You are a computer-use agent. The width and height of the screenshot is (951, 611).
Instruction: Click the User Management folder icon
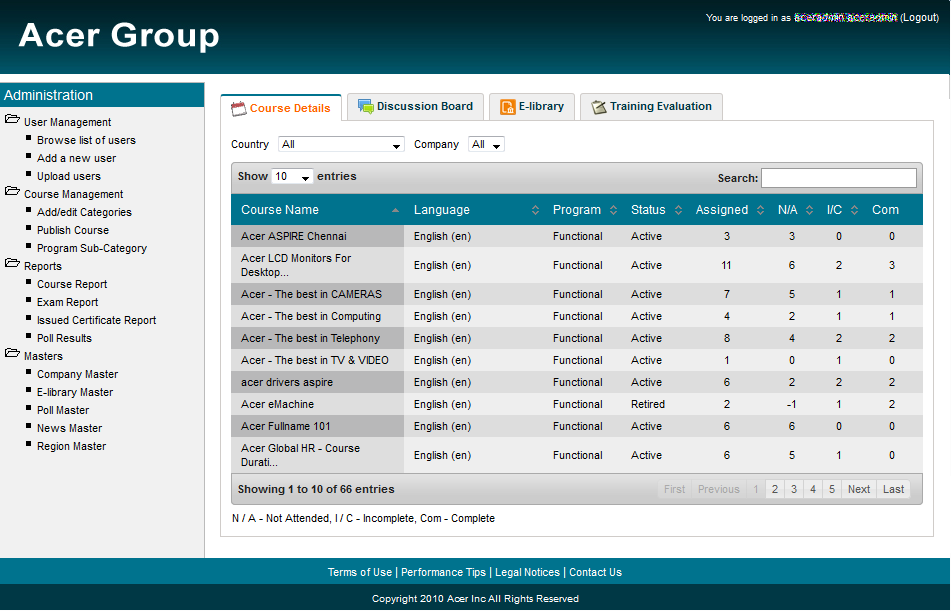point(12,120)
